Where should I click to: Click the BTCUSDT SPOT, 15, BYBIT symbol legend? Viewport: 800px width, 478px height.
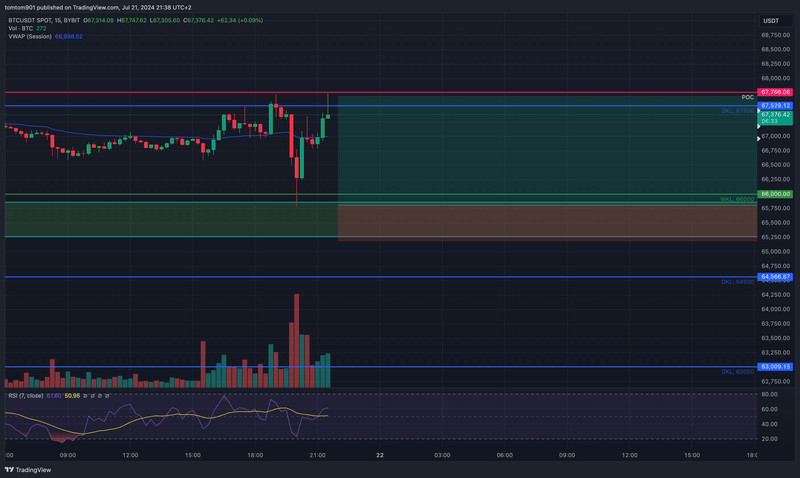pyautogui.click(x=44, y=20)
